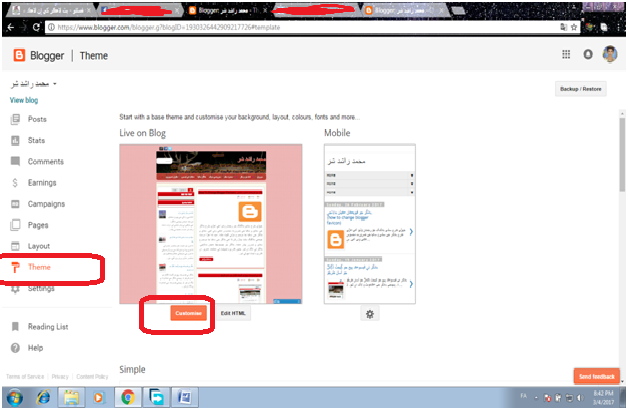Click the Pages icon
This screenshot has width=628, height=414.
(x=15, y=225)
